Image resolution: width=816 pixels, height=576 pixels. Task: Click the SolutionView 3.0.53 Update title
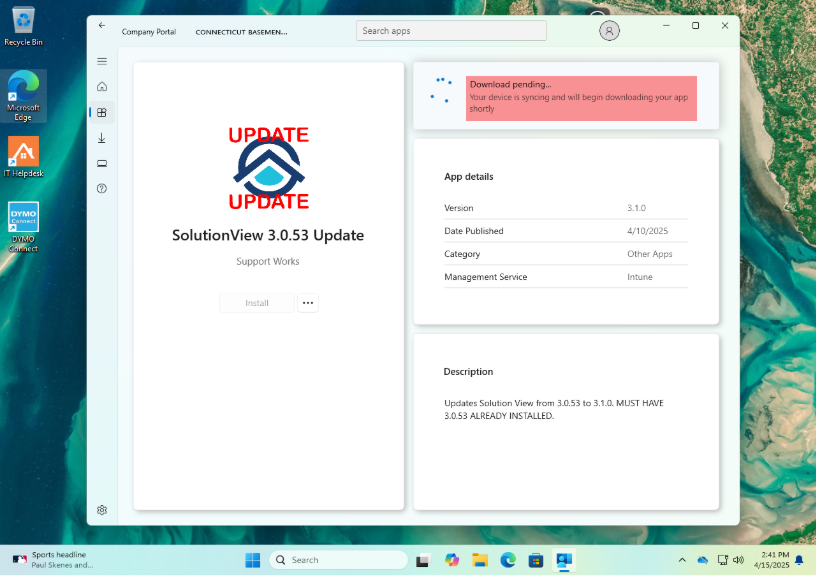268,235
